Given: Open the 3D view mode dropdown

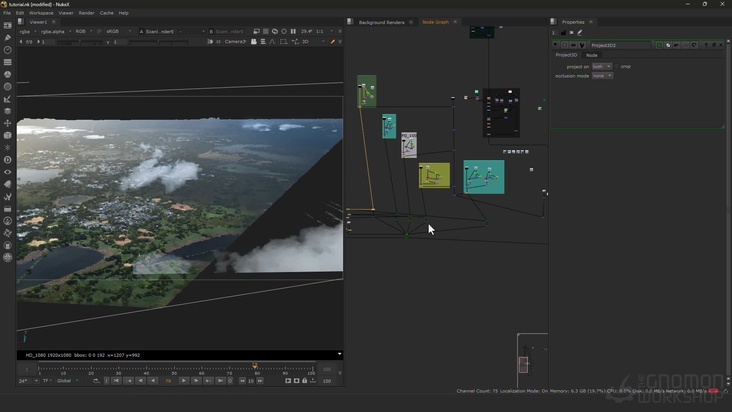Looking at the screenshot, I should (x=313, y=42).
